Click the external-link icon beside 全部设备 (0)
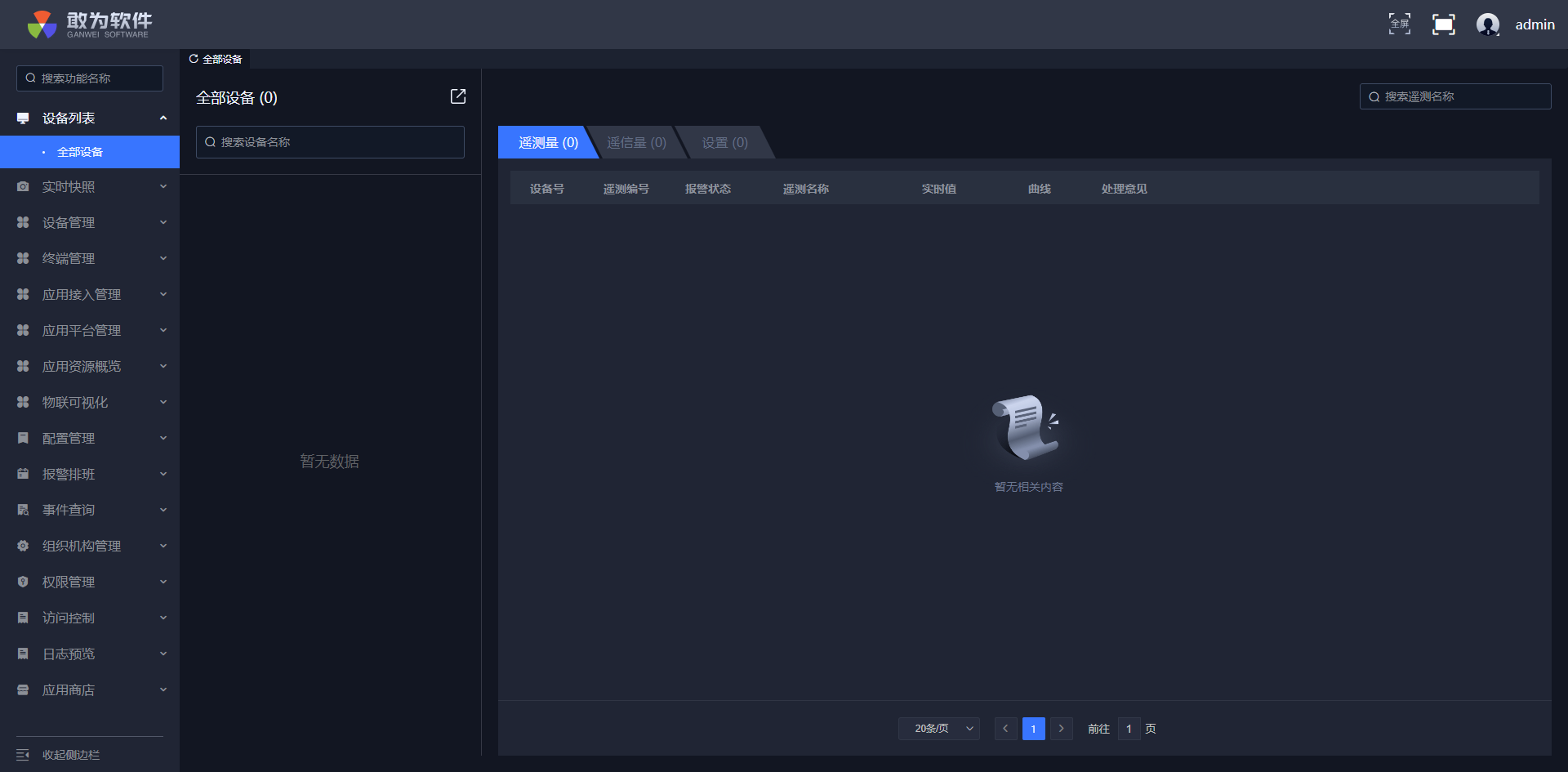Viewport: 1568px width, 772px height. (458, 96)
